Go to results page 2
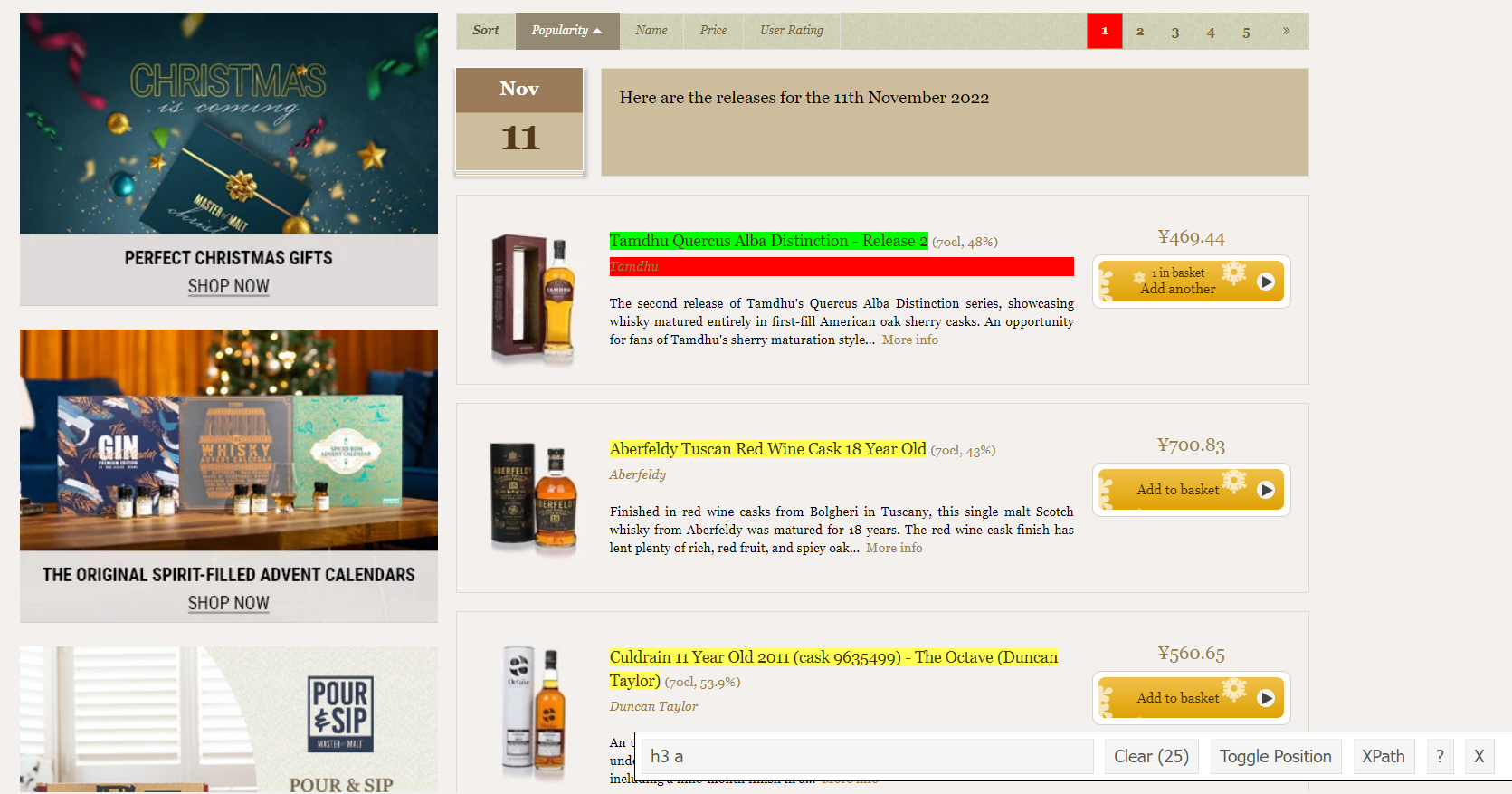 click(x=1140, y=32)
